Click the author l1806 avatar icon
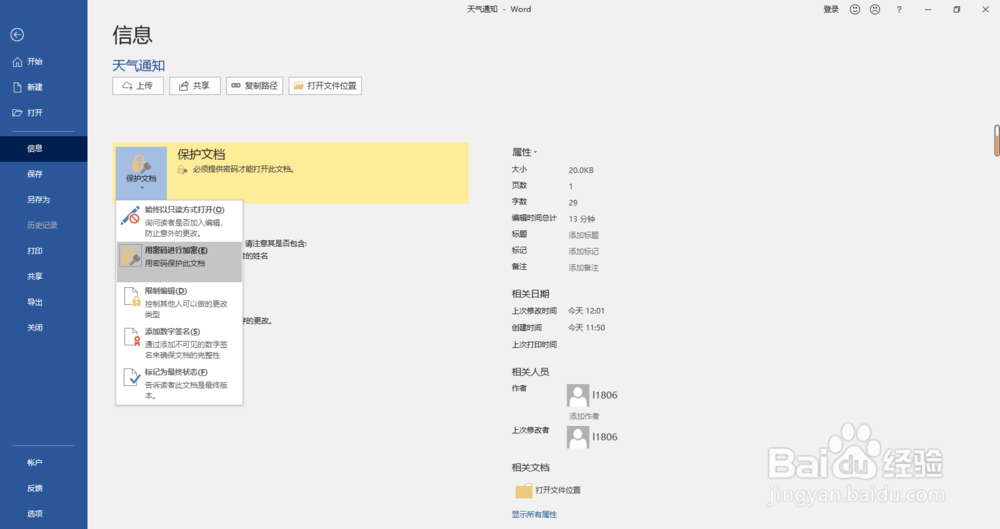Screen dimensions: 1000x529 coord(578,396)
